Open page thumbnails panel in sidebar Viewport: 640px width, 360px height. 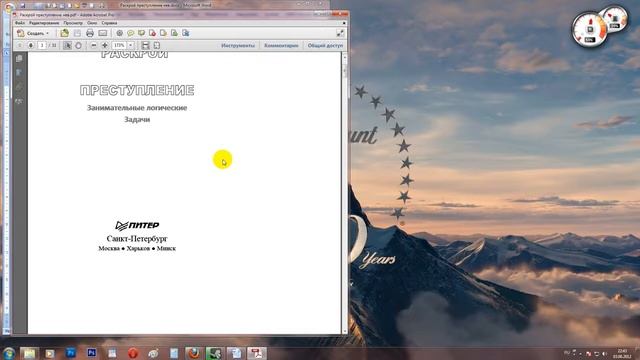tap(19, 59)
